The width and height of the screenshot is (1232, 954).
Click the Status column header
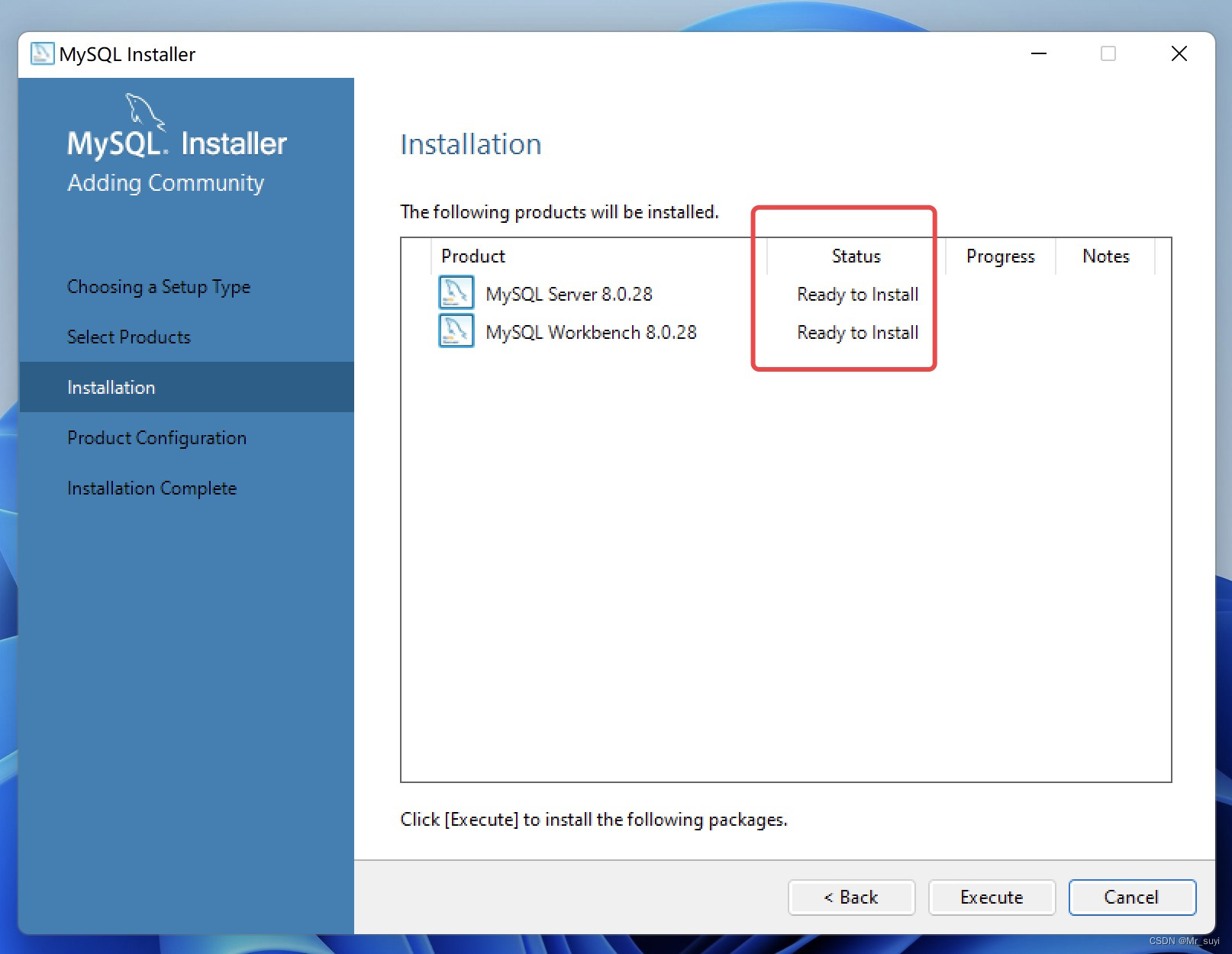[x=856, y=256]
